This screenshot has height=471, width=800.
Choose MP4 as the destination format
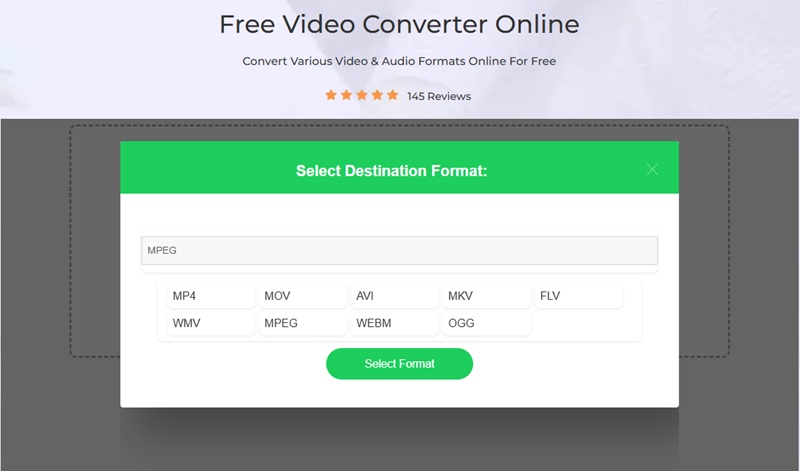pos(211,296)
